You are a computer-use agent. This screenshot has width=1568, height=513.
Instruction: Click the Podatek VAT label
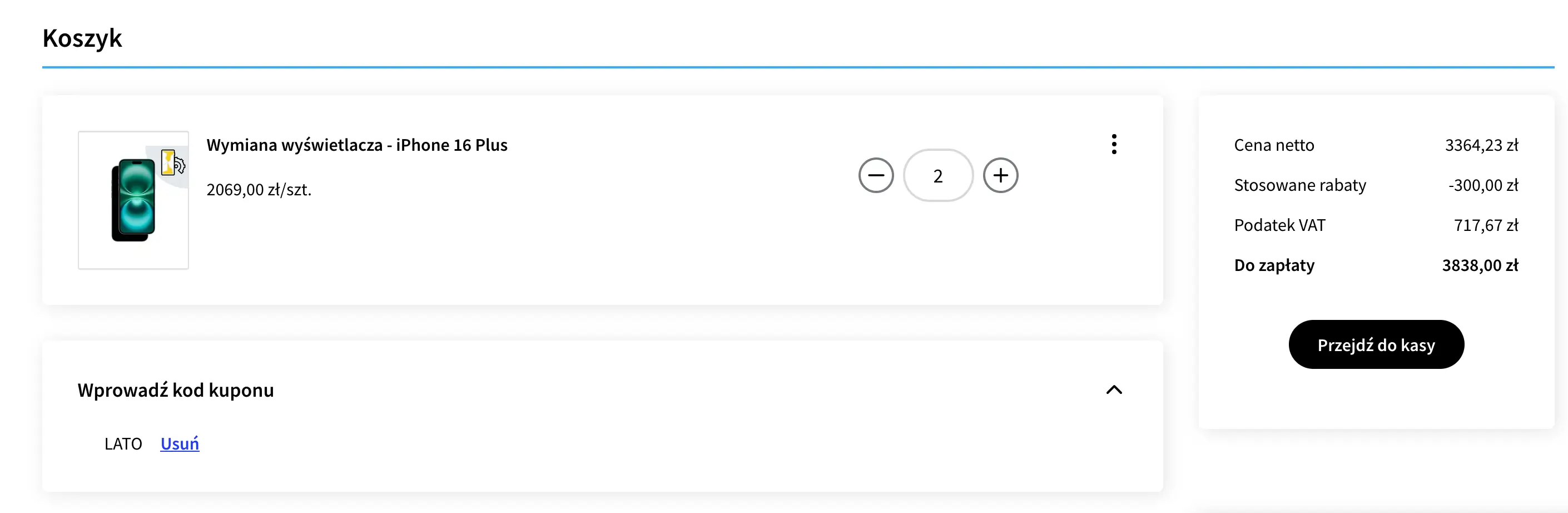[x=1279, y=225]
